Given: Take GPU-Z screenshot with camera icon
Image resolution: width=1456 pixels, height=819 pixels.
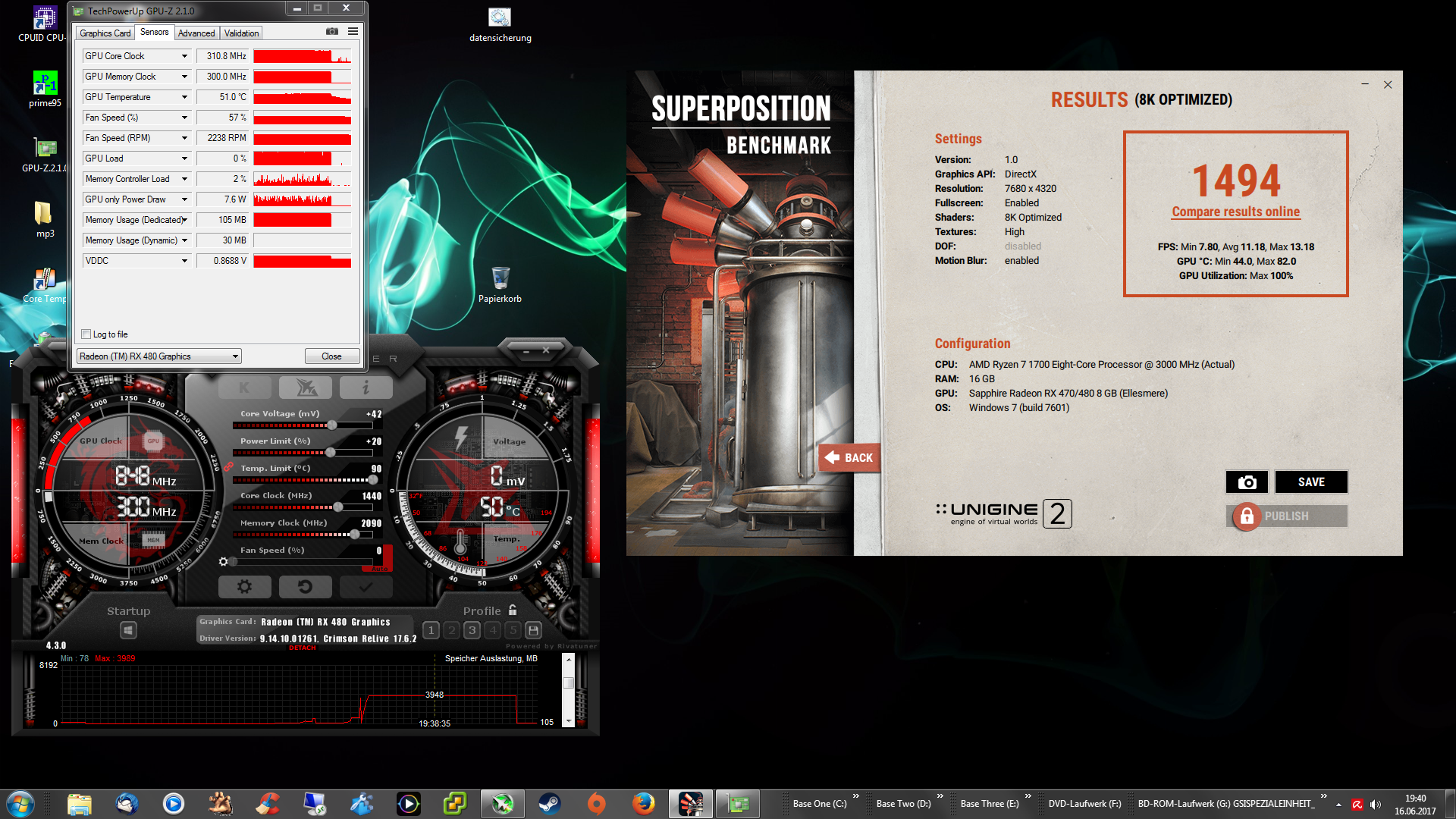Looking at the screenshot, I should tap(332, 31).
